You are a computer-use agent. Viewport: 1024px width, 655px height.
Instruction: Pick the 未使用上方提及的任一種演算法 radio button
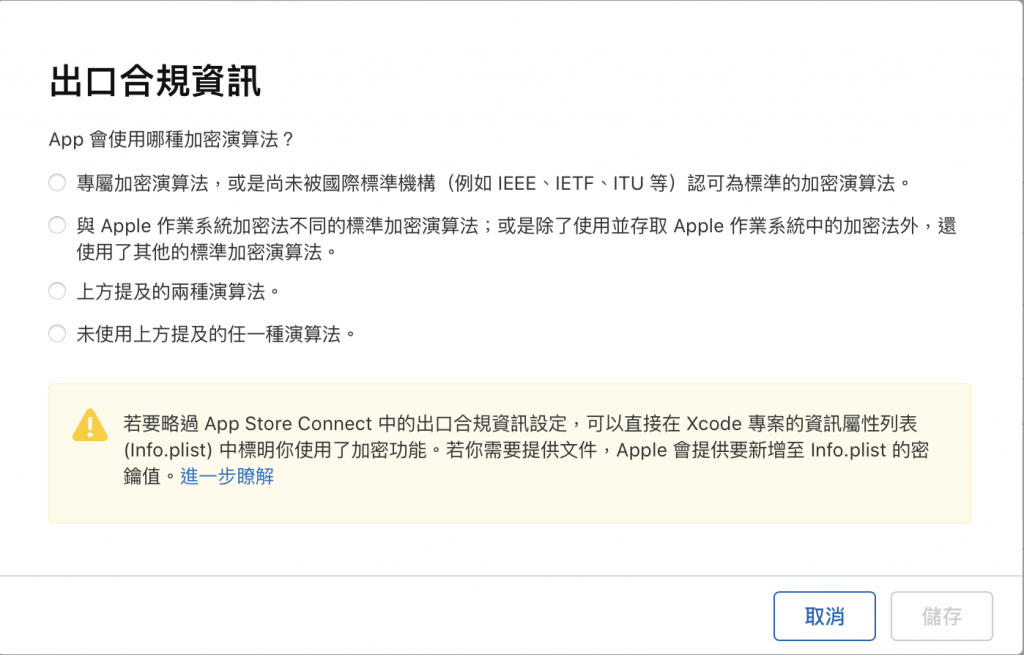(57, 334)
